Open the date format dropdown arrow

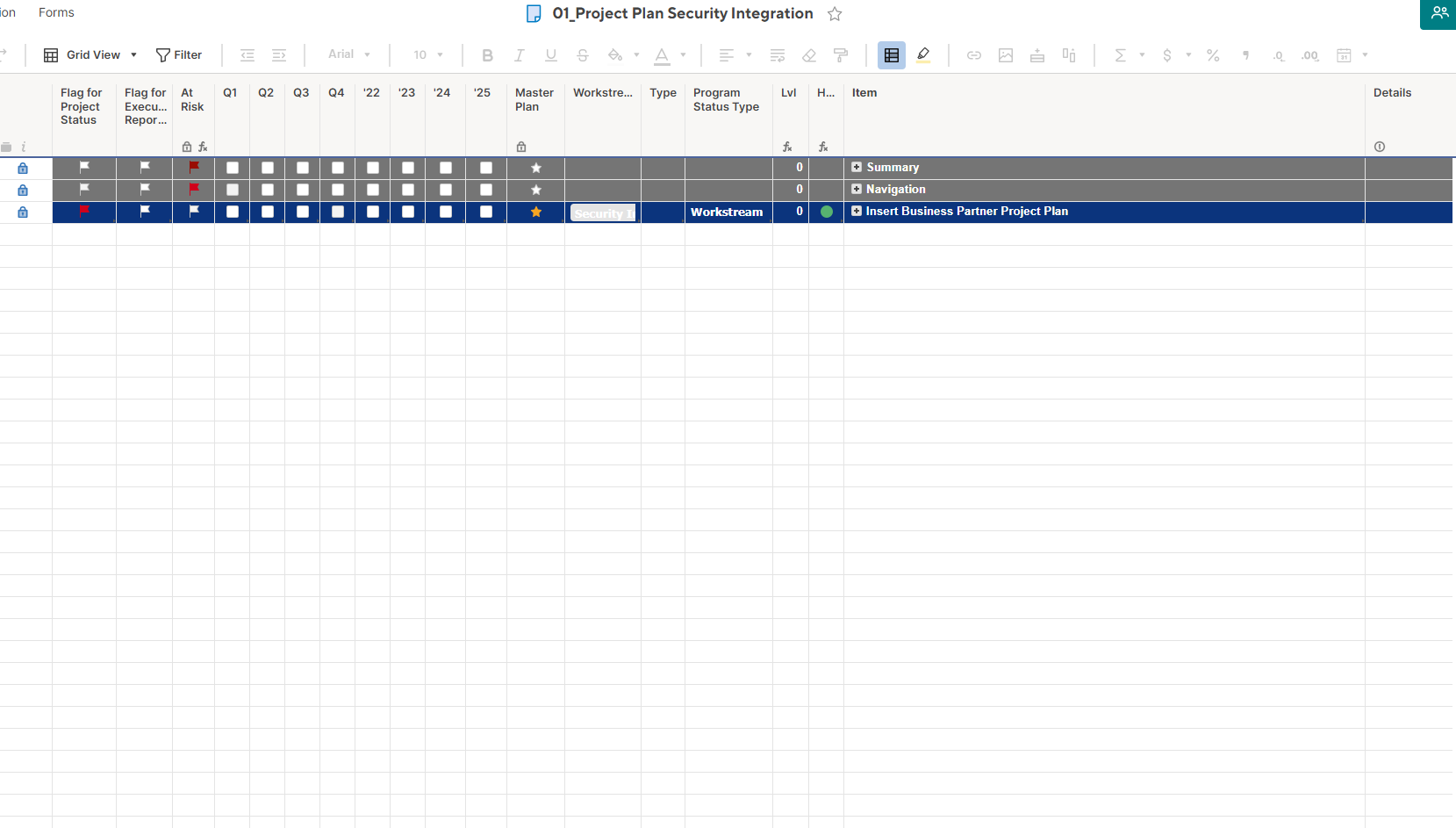point(1365,55)
